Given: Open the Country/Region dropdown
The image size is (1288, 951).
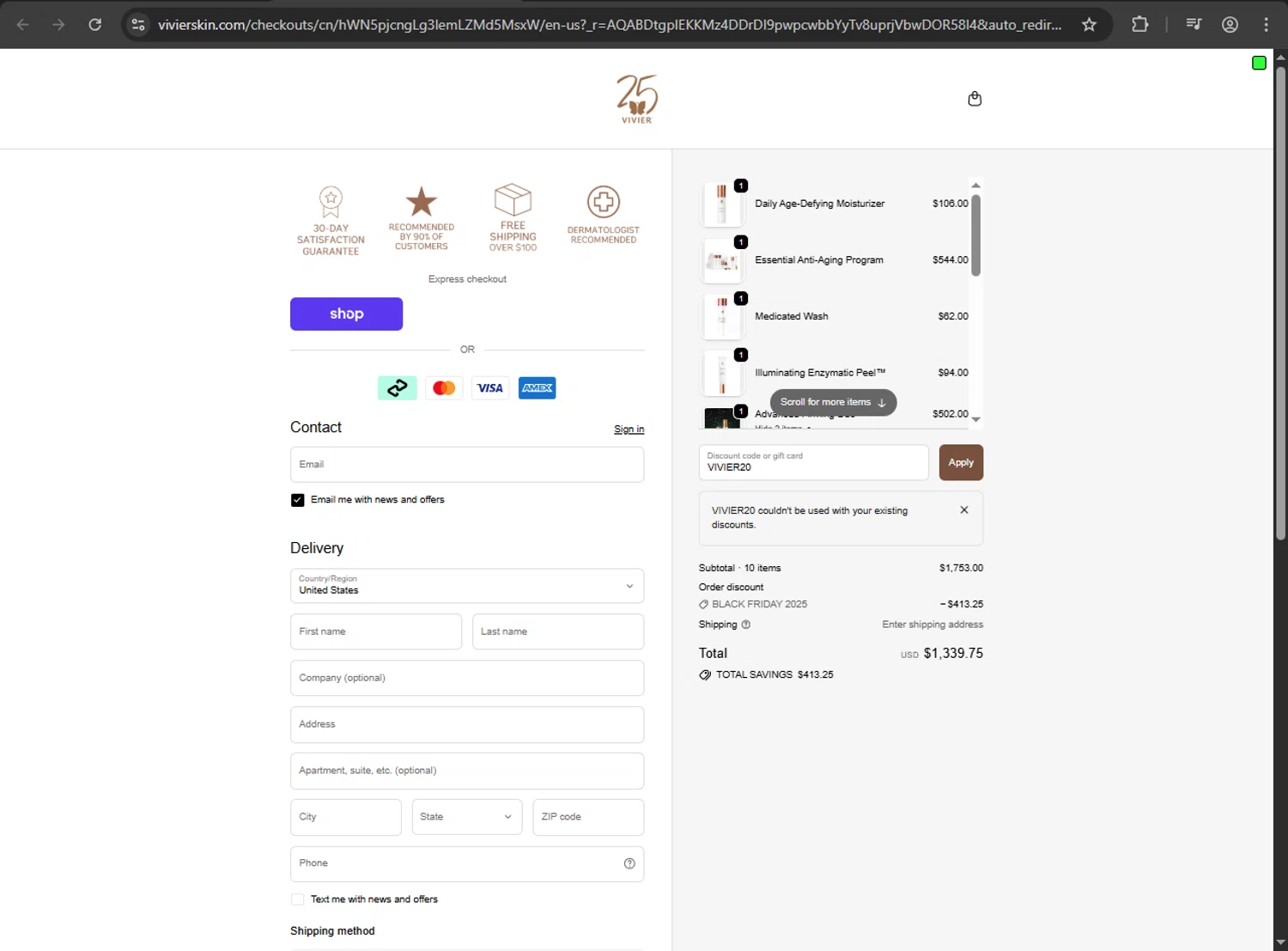Looking at the screenshot, I should (x=467, y=586).
